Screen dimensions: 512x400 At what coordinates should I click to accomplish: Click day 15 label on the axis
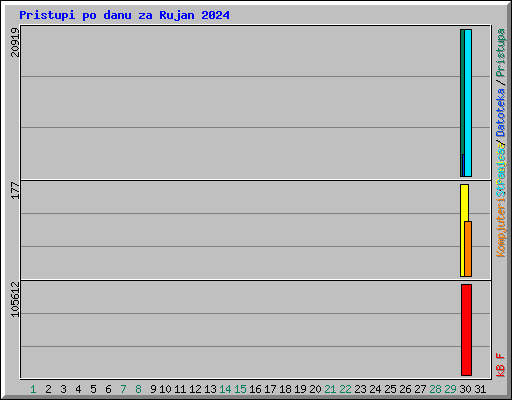pyautogui.click(x=240, y=389)
